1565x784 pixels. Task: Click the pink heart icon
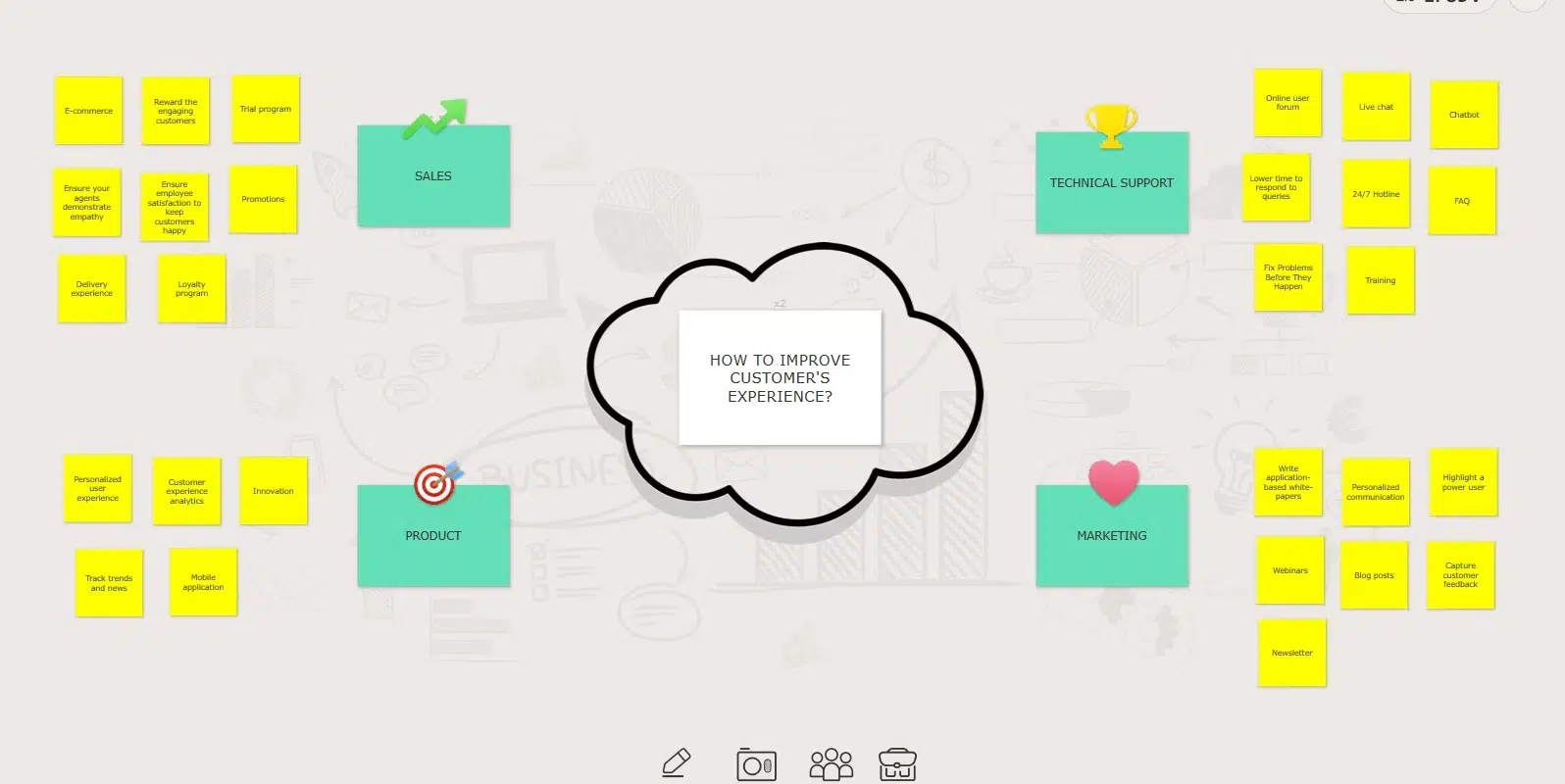[x=1113, y=482]
